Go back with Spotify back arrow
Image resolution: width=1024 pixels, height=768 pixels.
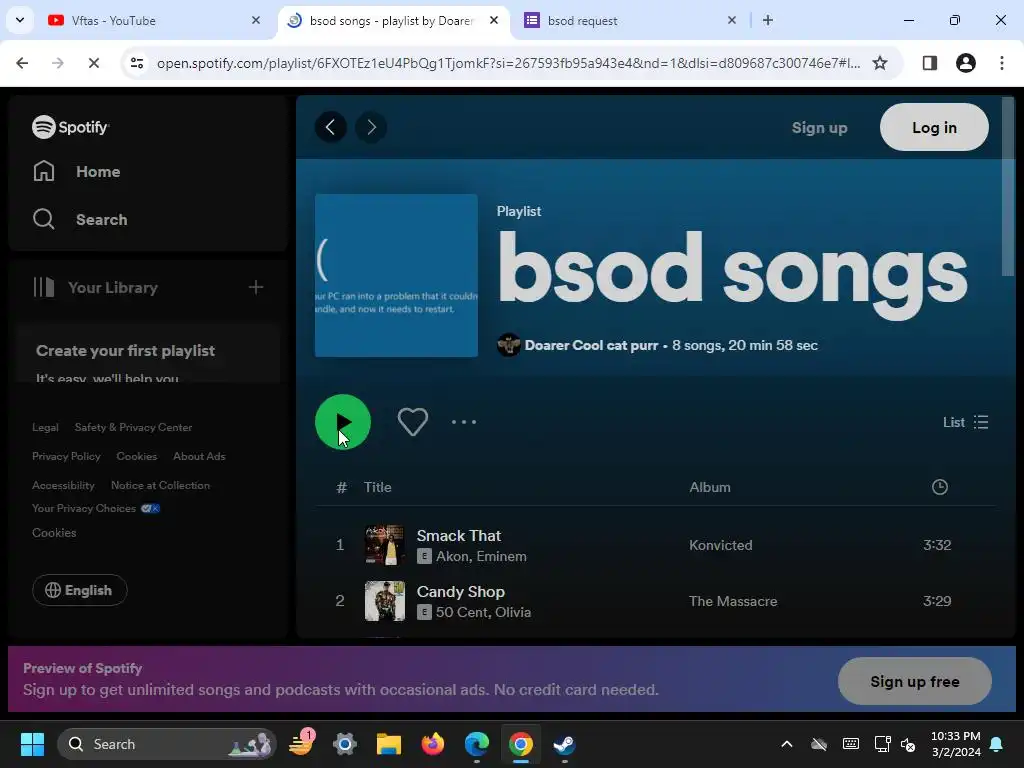tap(330, 127)
